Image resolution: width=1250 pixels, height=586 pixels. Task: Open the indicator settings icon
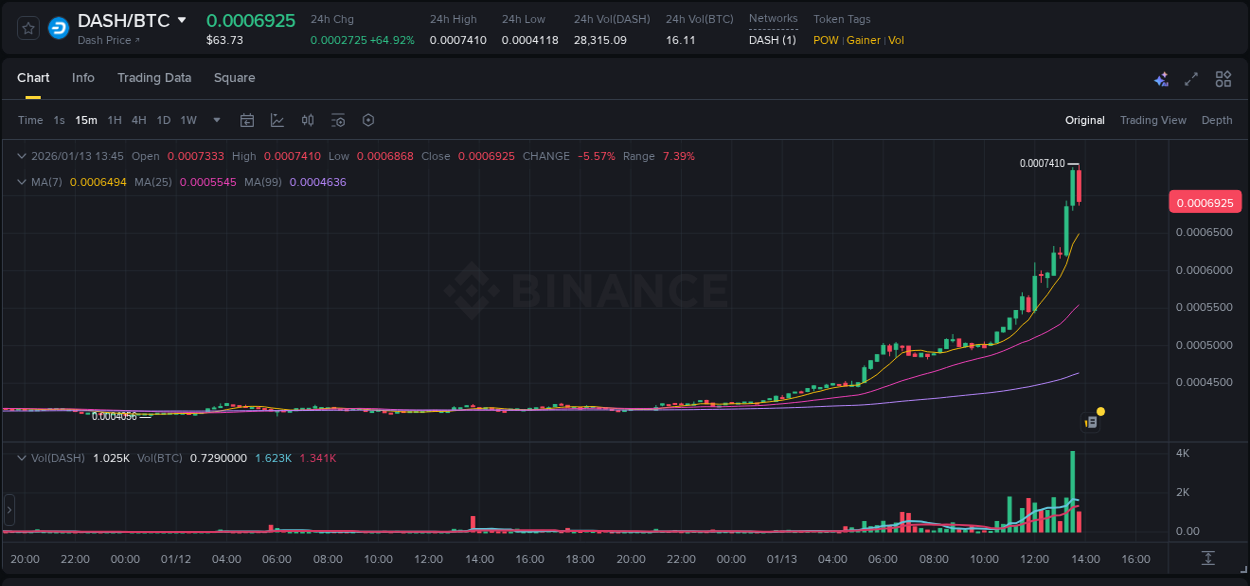pos(337,120)
